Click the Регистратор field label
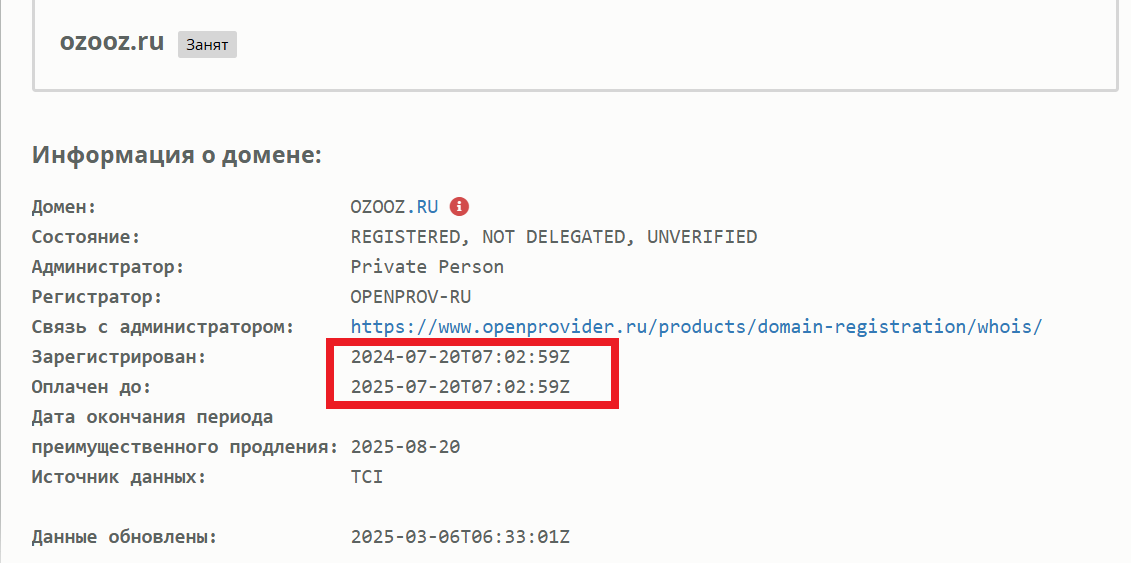This screenshot has height=563, width=1131. tap(97, 297)
